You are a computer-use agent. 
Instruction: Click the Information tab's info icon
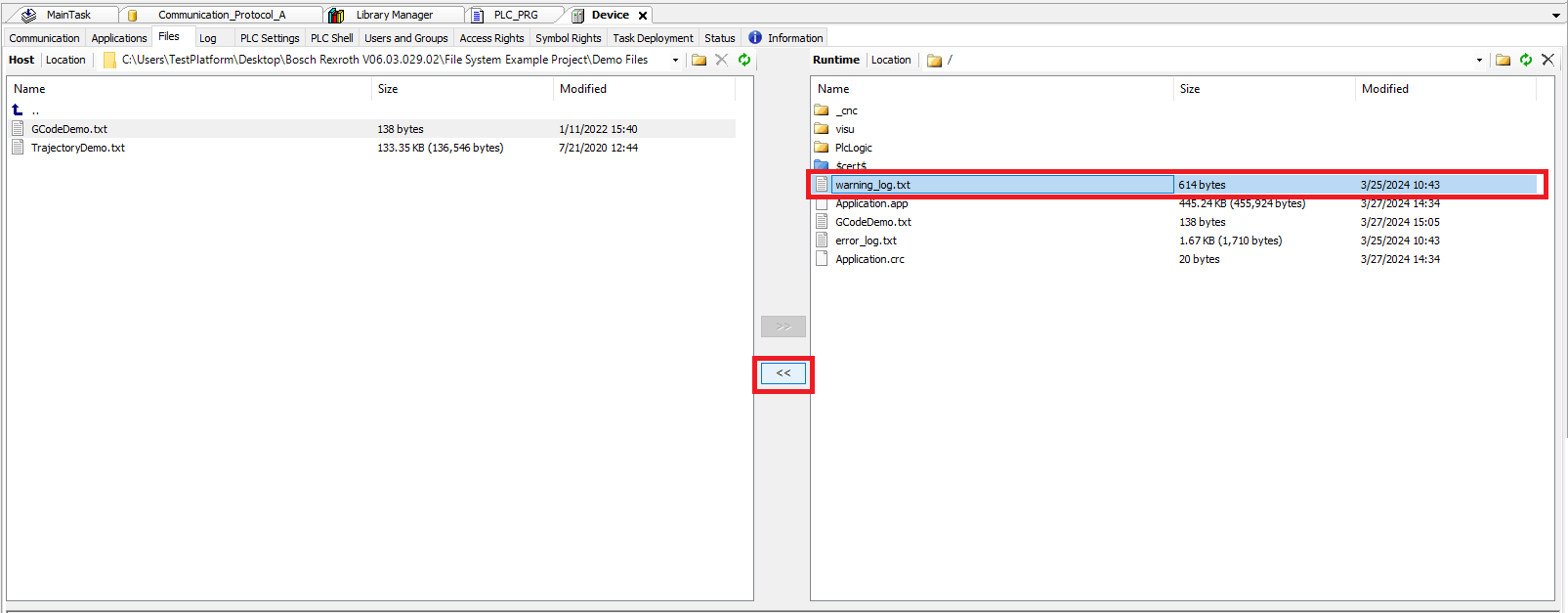pos(755,38)
